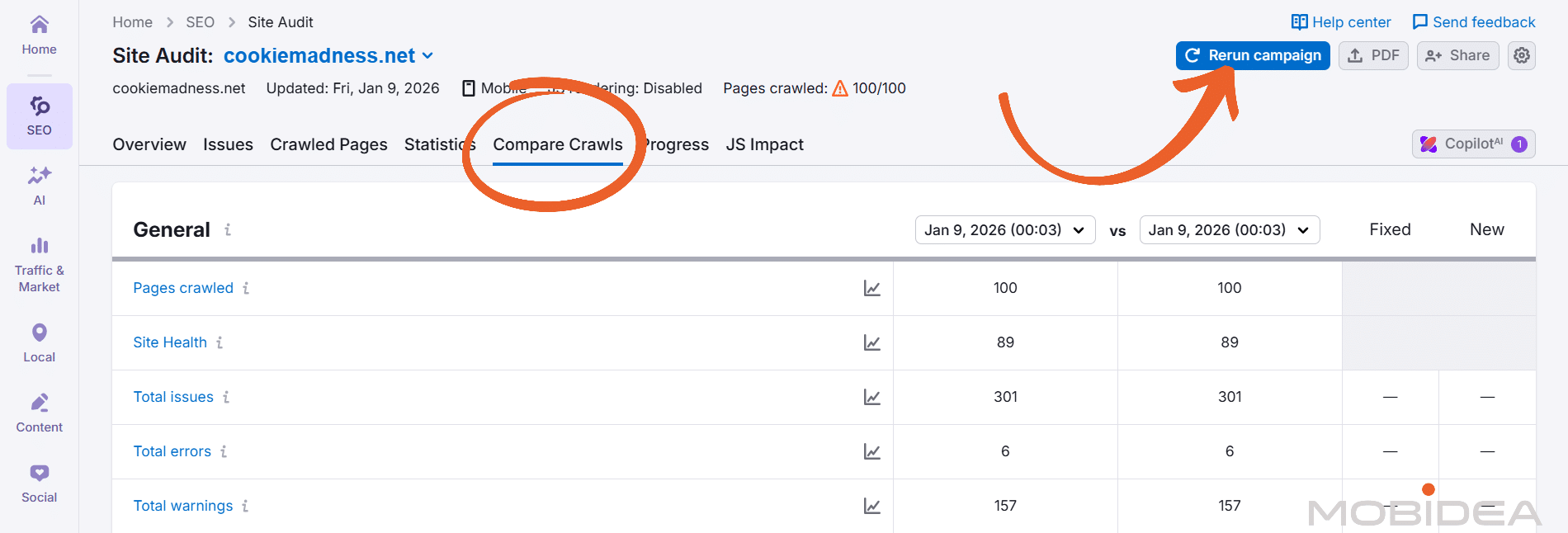Show trend chart for Site Health

click(871, 342)
